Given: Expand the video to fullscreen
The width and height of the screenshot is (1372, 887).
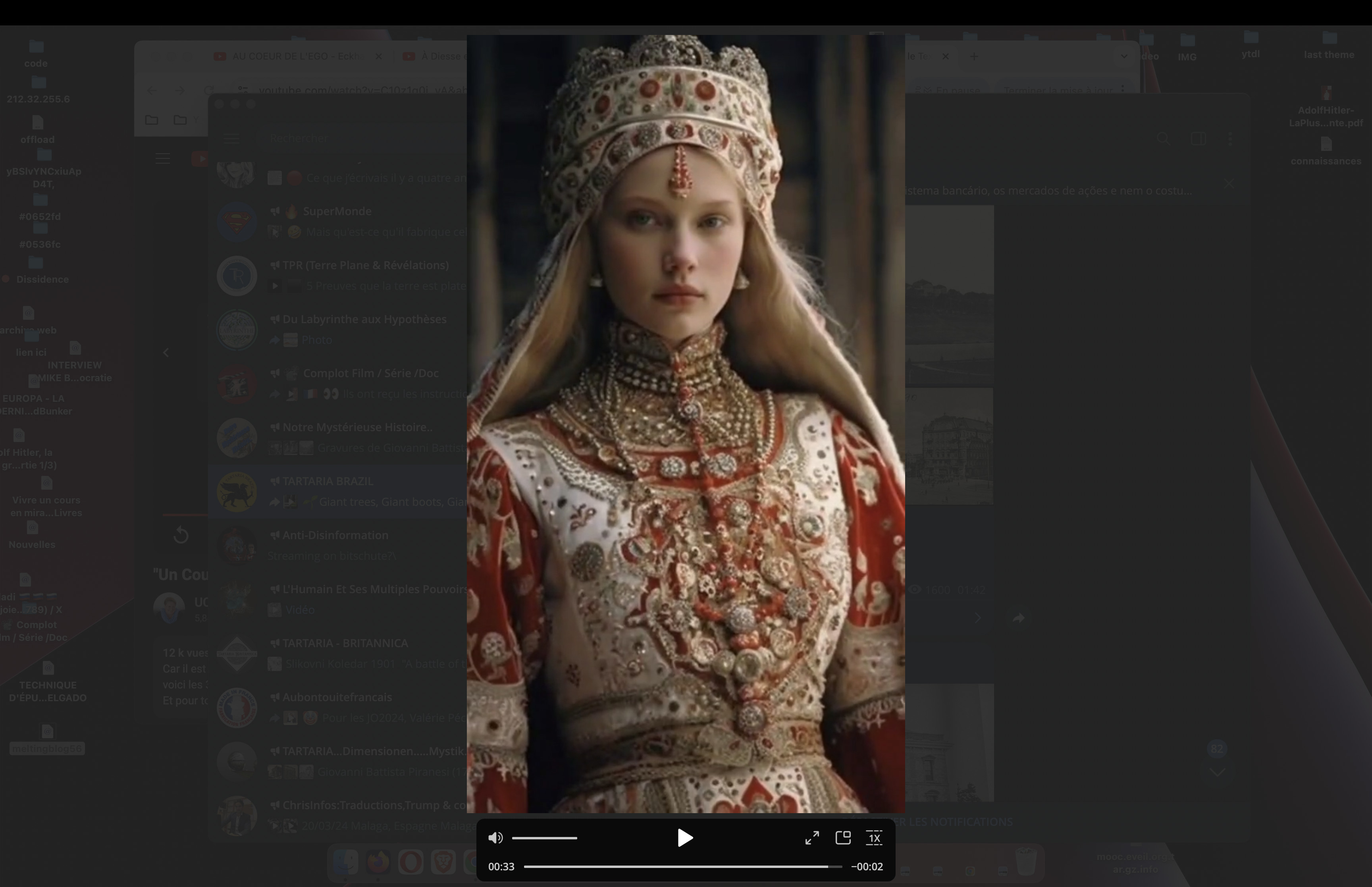Looking at the screenshot, I should [x=812, y=838].
